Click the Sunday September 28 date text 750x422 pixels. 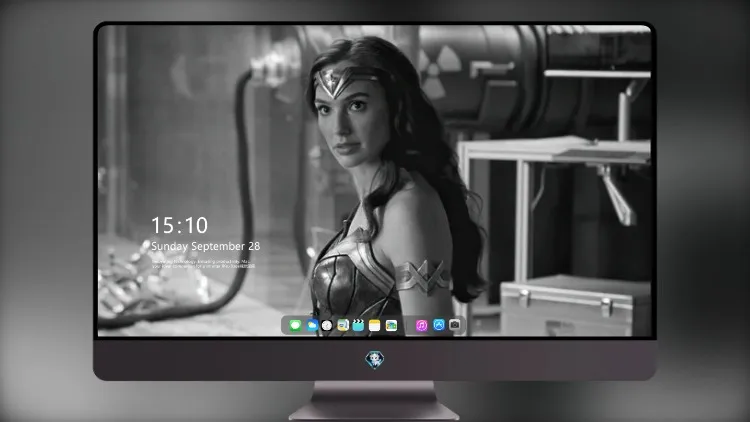coord(206,246)
